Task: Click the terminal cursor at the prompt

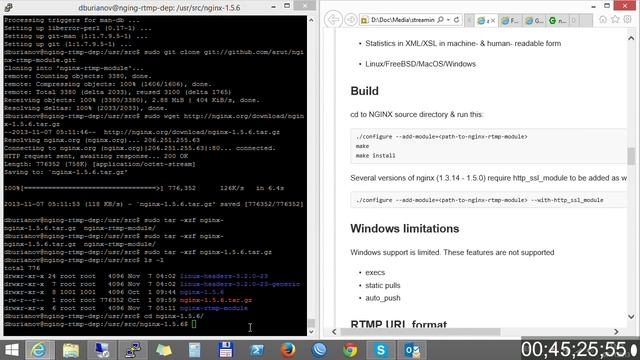Action: click(x=194, y=324)
